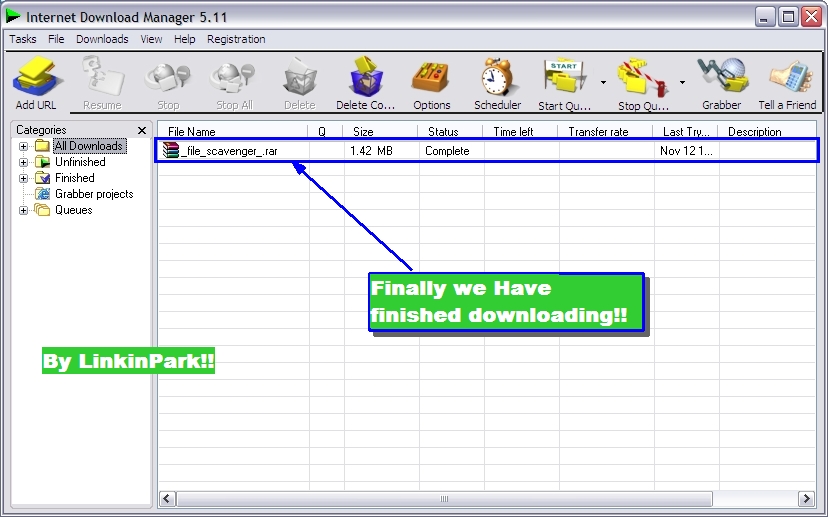Image resolution: width=828 pixels, height=517 pixels.
Task: Open the View menu
Action: (151, 39)
